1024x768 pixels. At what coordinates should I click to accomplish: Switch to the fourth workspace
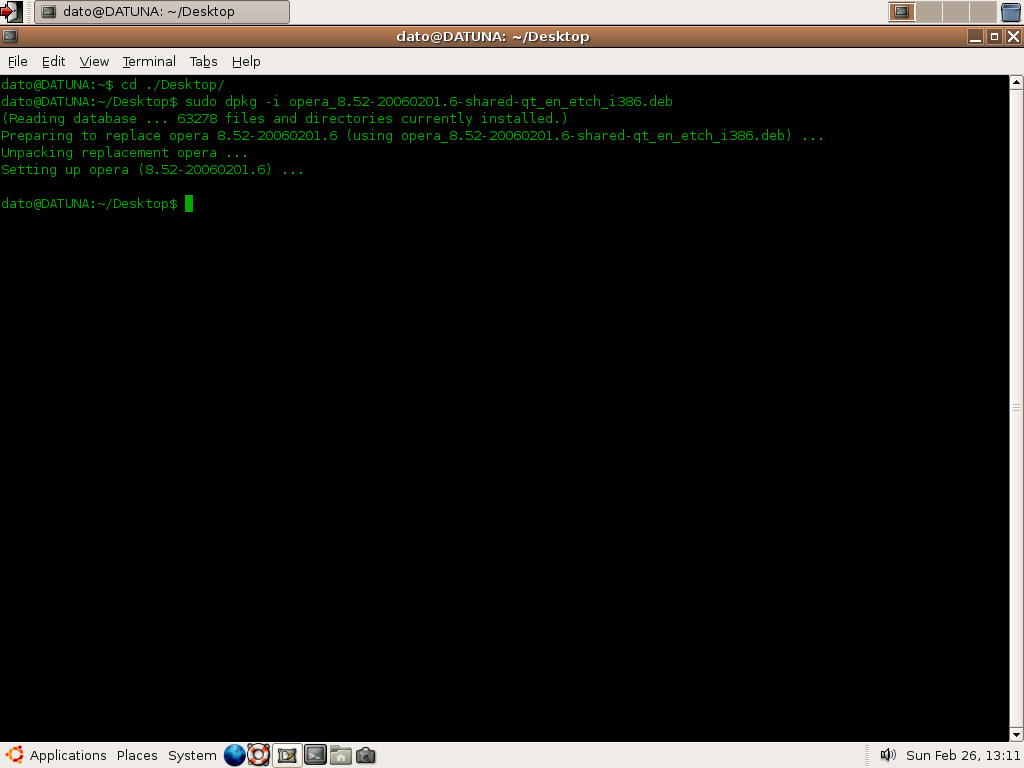pyautogui.click(x=982, y=12)
